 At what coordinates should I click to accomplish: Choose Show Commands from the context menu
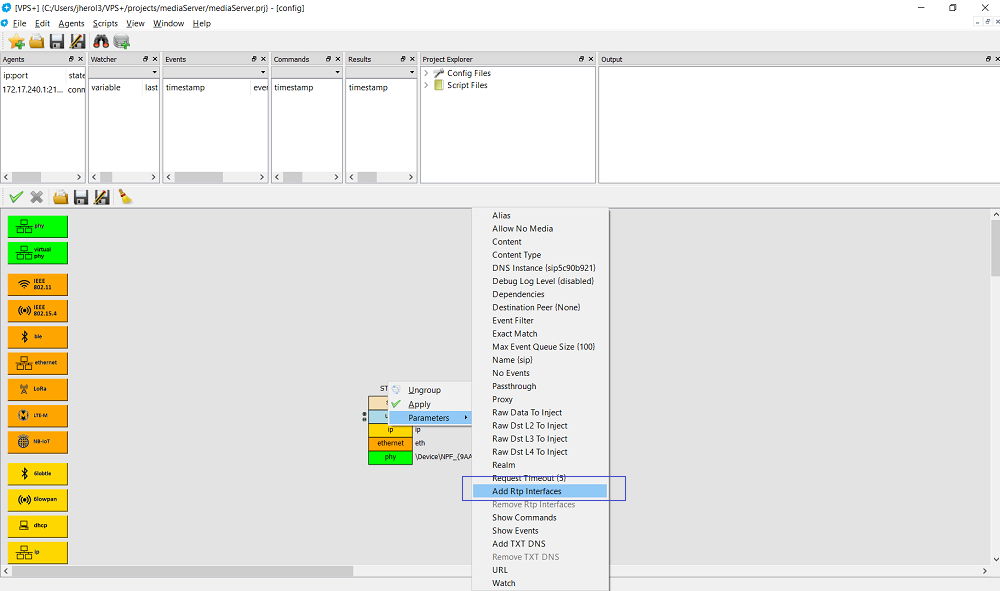click(524, 517)
